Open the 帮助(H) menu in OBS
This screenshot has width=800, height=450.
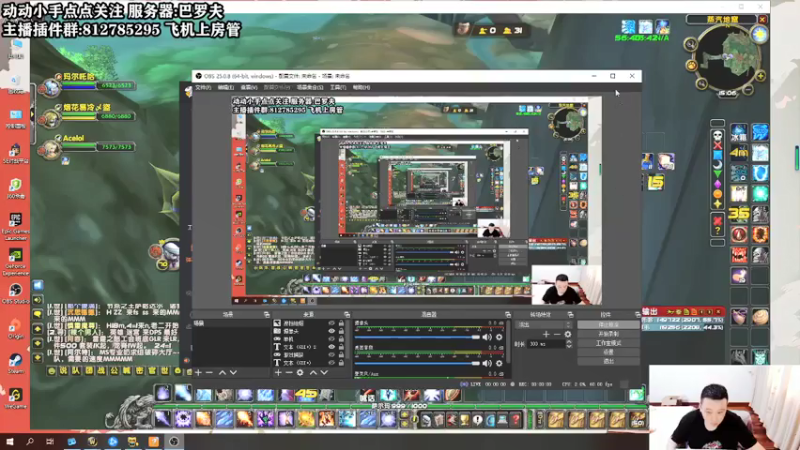pyautogui.click(x=361, y=88)
